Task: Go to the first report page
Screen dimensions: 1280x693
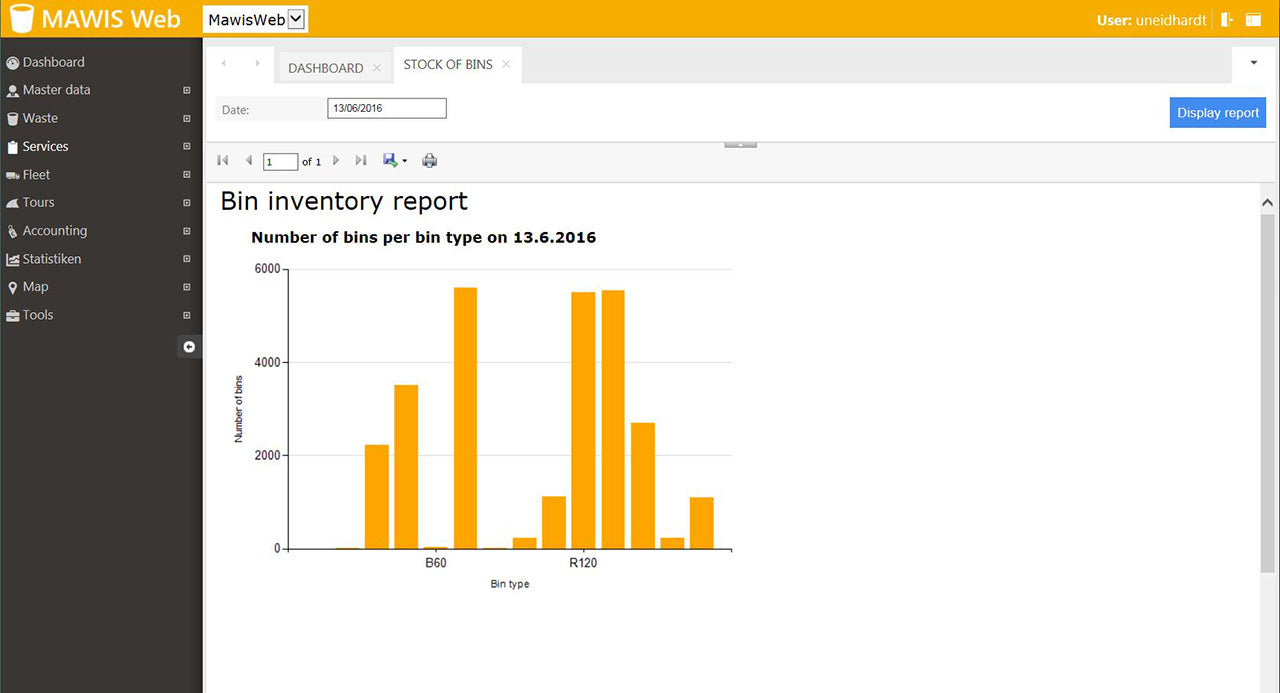Action: pos(223,161)
